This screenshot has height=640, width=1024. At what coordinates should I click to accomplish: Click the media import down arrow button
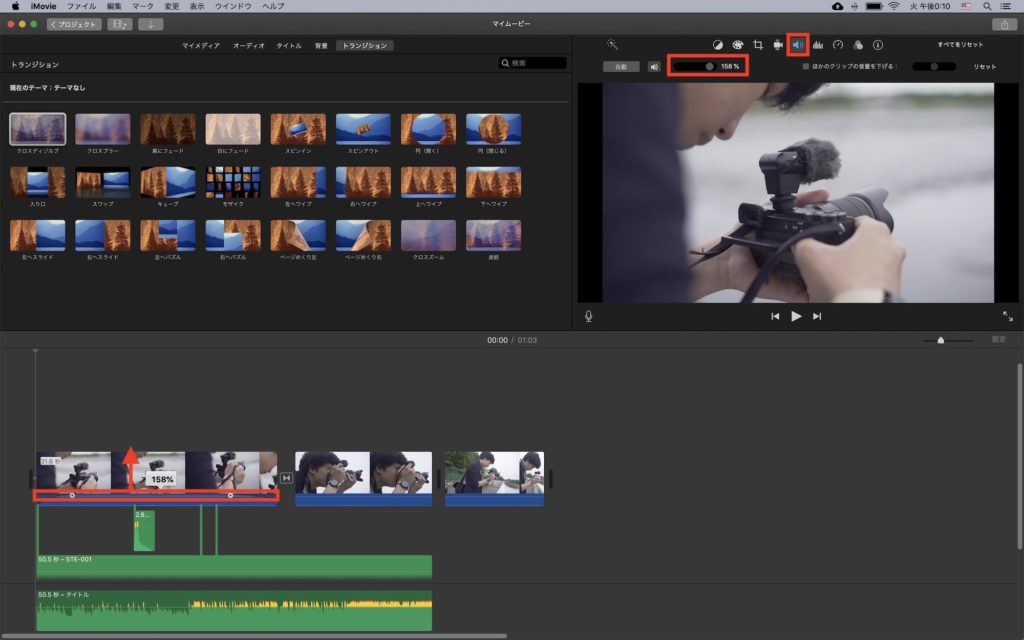150,24
